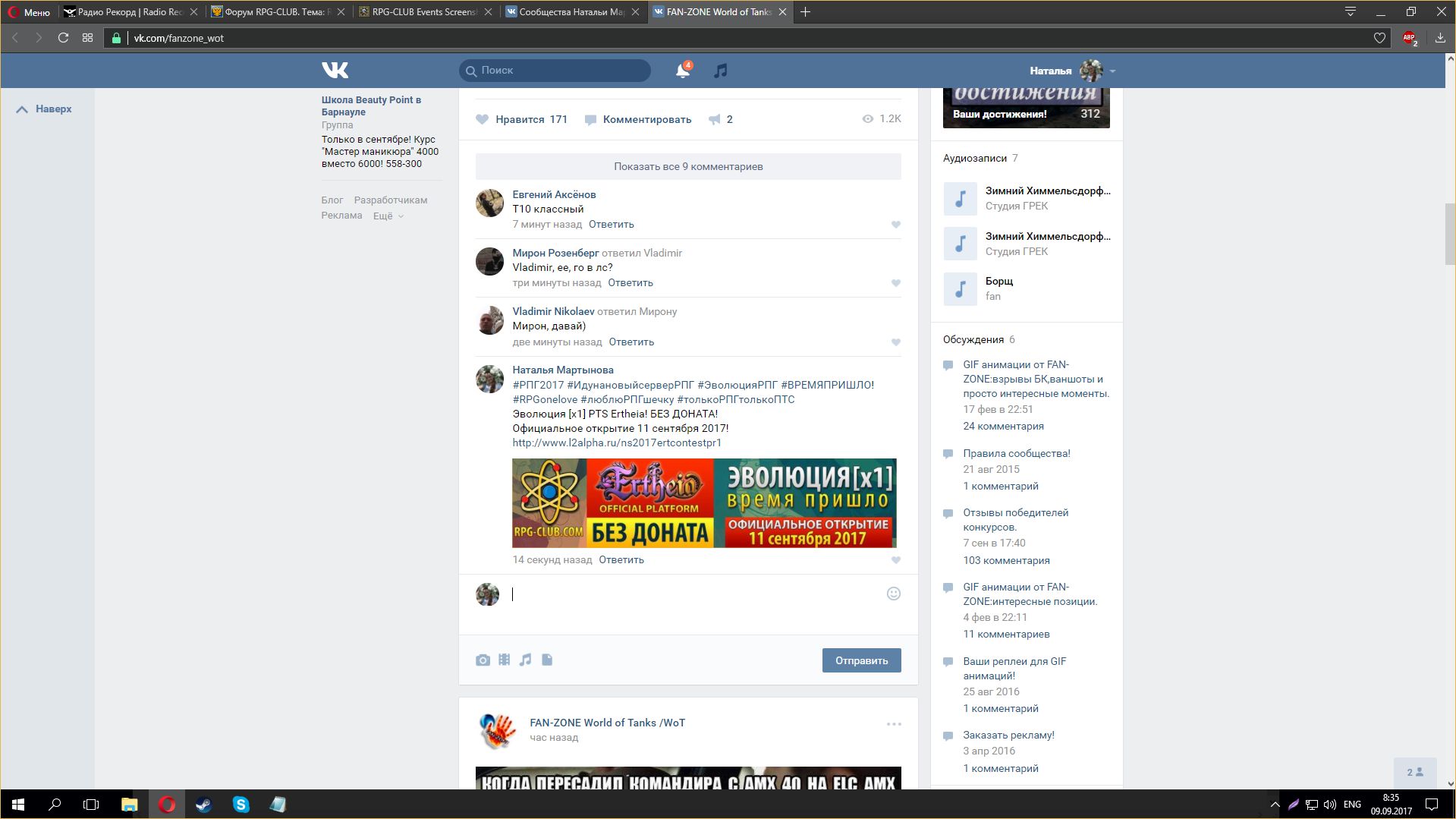This screenshot has height=819, width=1456.
Task: Click the share megaphone icon with count 2
Action: pos(714,119)
